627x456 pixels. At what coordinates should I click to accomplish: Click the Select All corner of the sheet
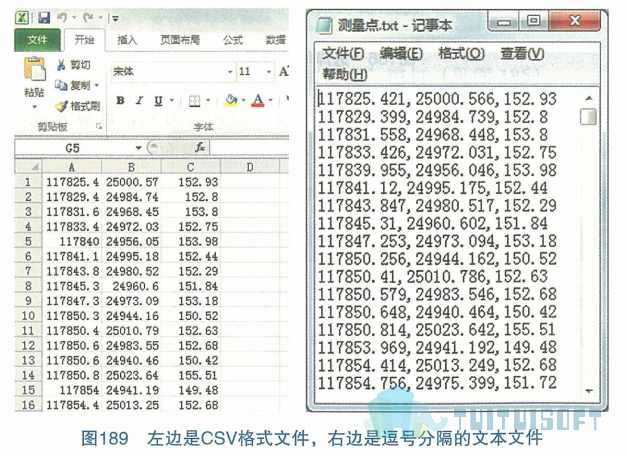(28, 166)
